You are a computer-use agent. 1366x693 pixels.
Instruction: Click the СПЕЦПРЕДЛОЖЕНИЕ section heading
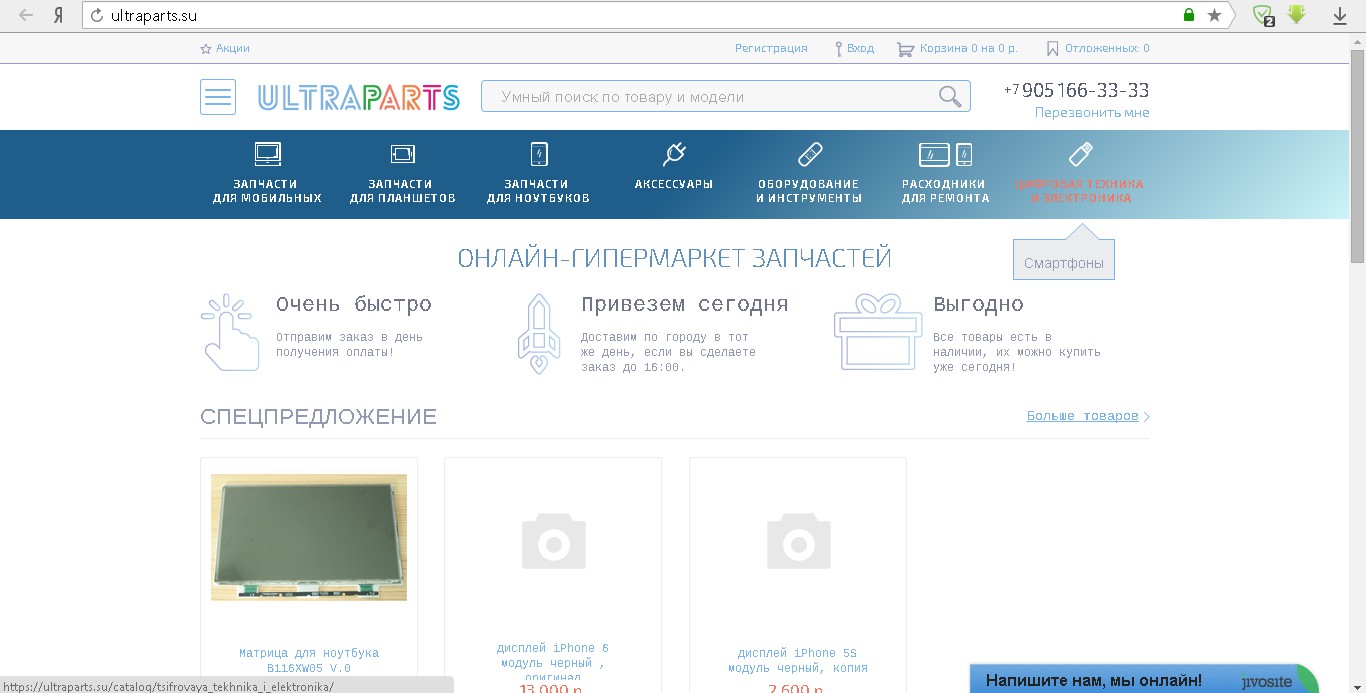(x=318, y=417)
